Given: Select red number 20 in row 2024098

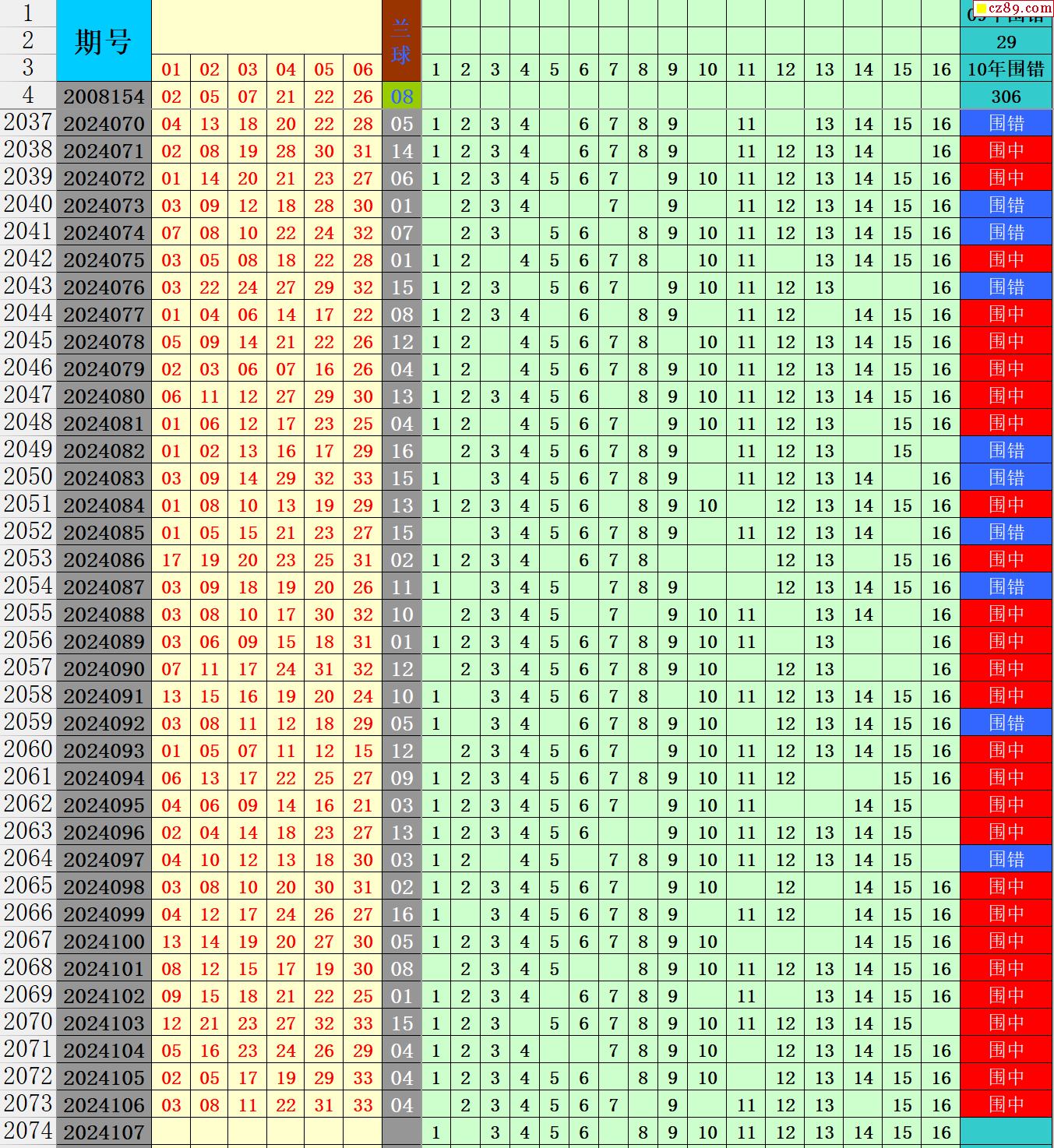Looking at the screenshot, I should click(286, 887).
